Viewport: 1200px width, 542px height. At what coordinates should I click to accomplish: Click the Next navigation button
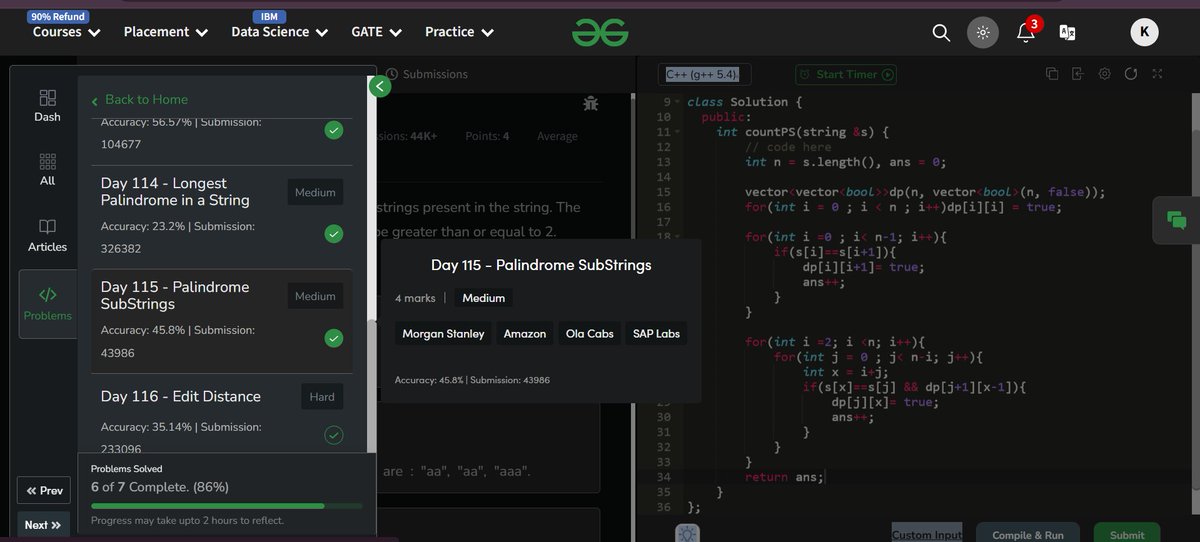tap(44, 525)
